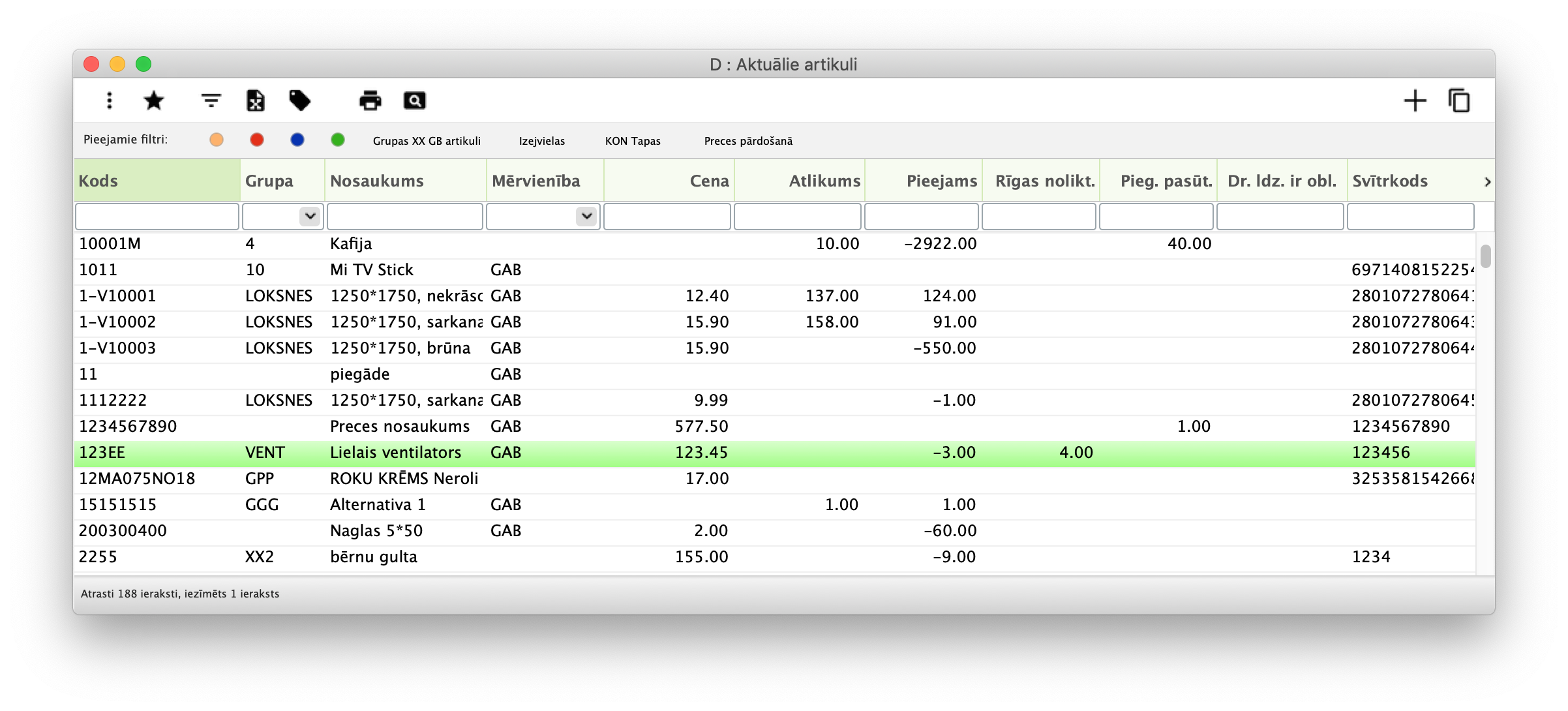Open the filter lines icon
This screenshot has height=711, width=1568.
coord(211,100)
